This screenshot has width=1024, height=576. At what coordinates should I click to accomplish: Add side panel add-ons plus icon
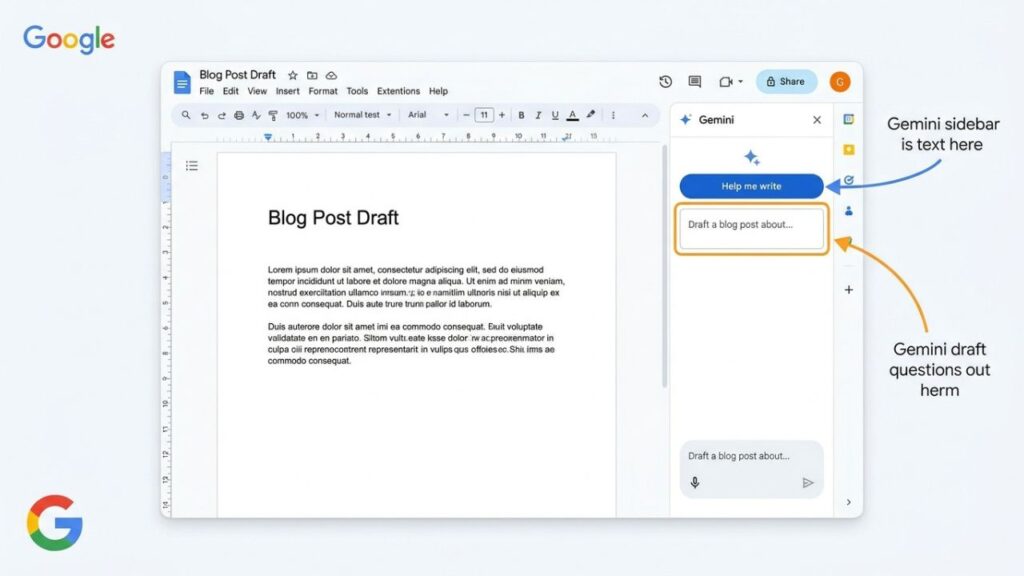(848, 289)
